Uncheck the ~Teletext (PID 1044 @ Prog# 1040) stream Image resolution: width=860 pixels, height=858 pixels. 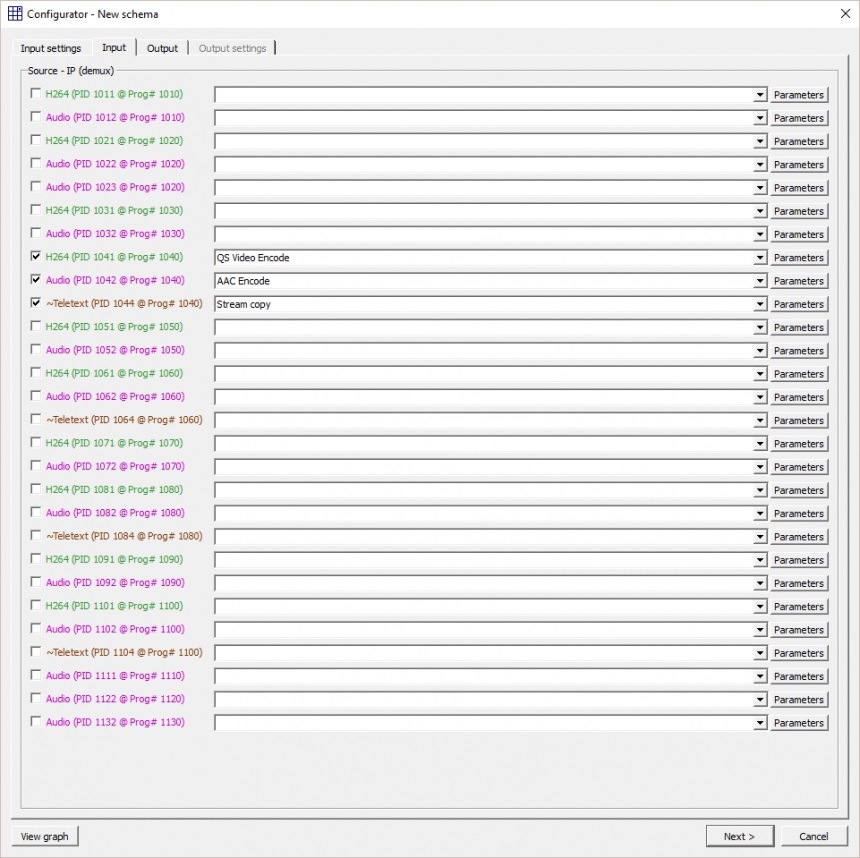coord(36,303)
